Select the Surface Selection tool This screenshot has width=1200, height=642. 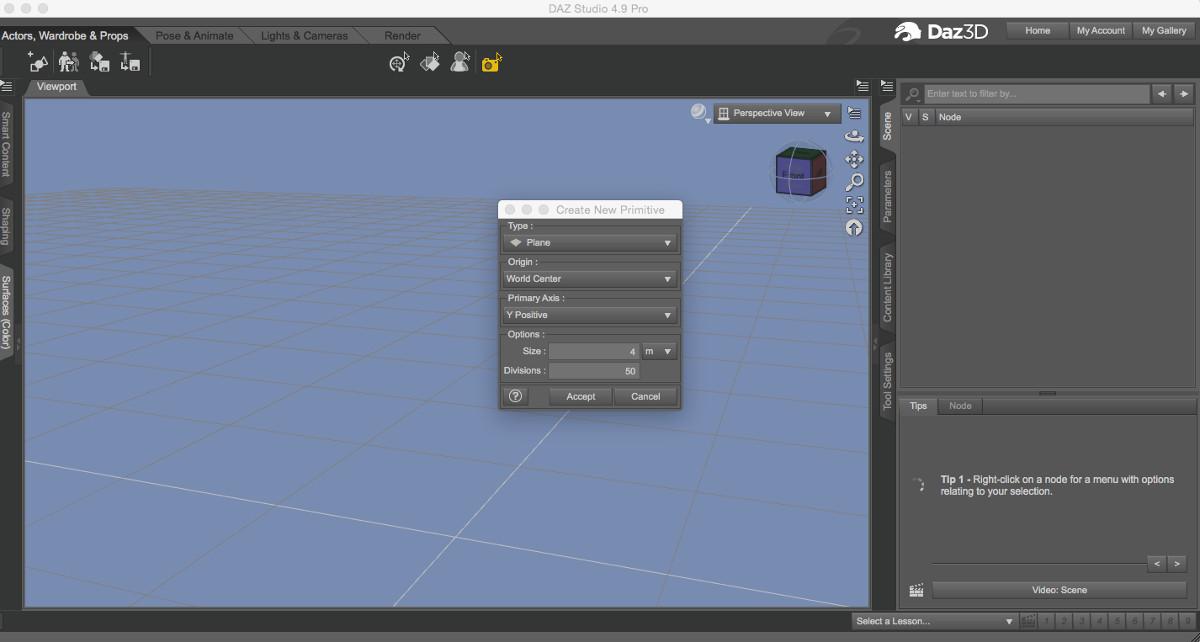430,62
